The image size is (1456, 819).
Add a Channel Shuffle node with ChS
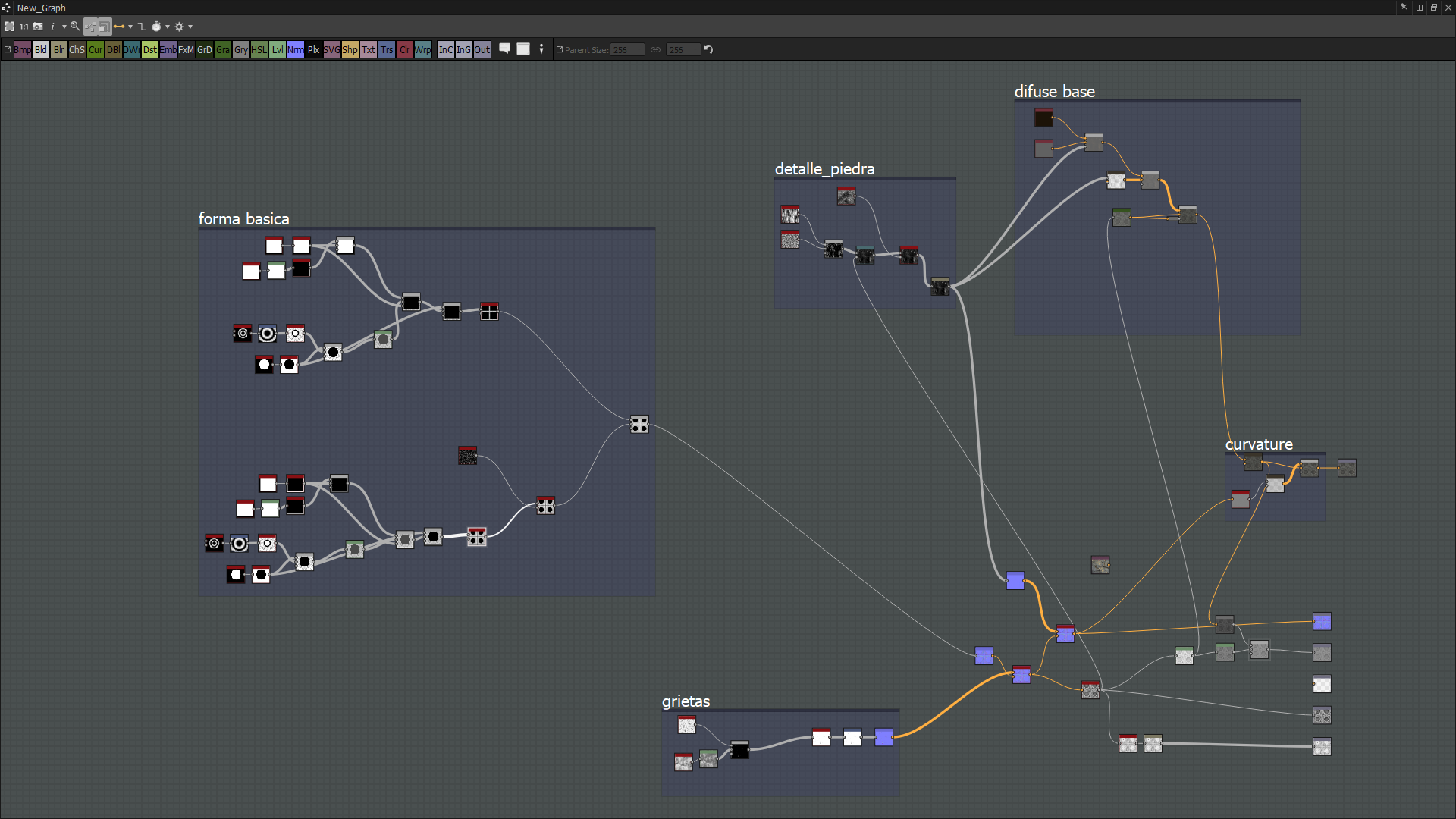[x=77, y=50]
